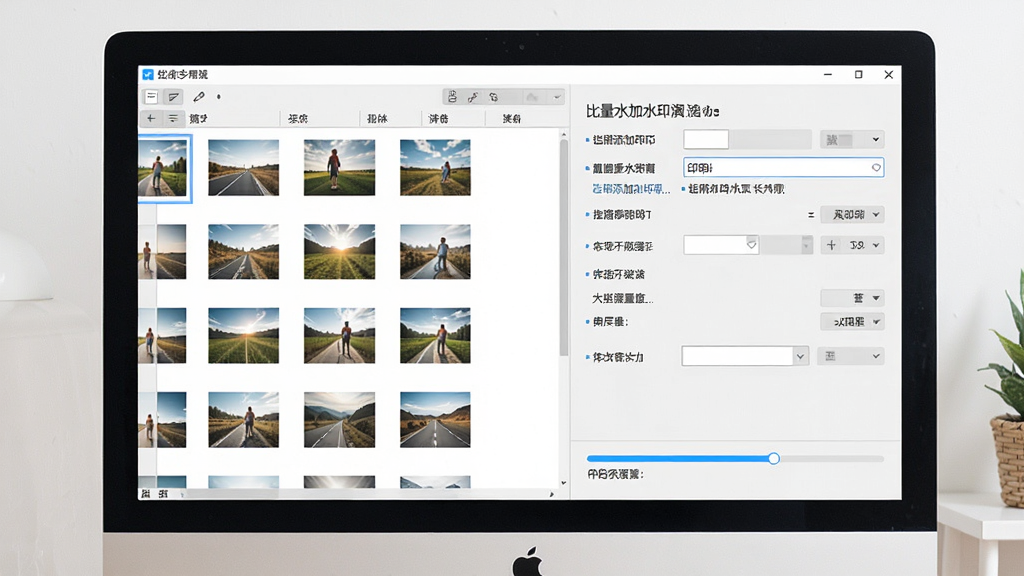The height and width of the screenshot is (576, 1024).
Task: Switch to the slanted-panel view icon beside list view
Action: [x=173, y=97]
